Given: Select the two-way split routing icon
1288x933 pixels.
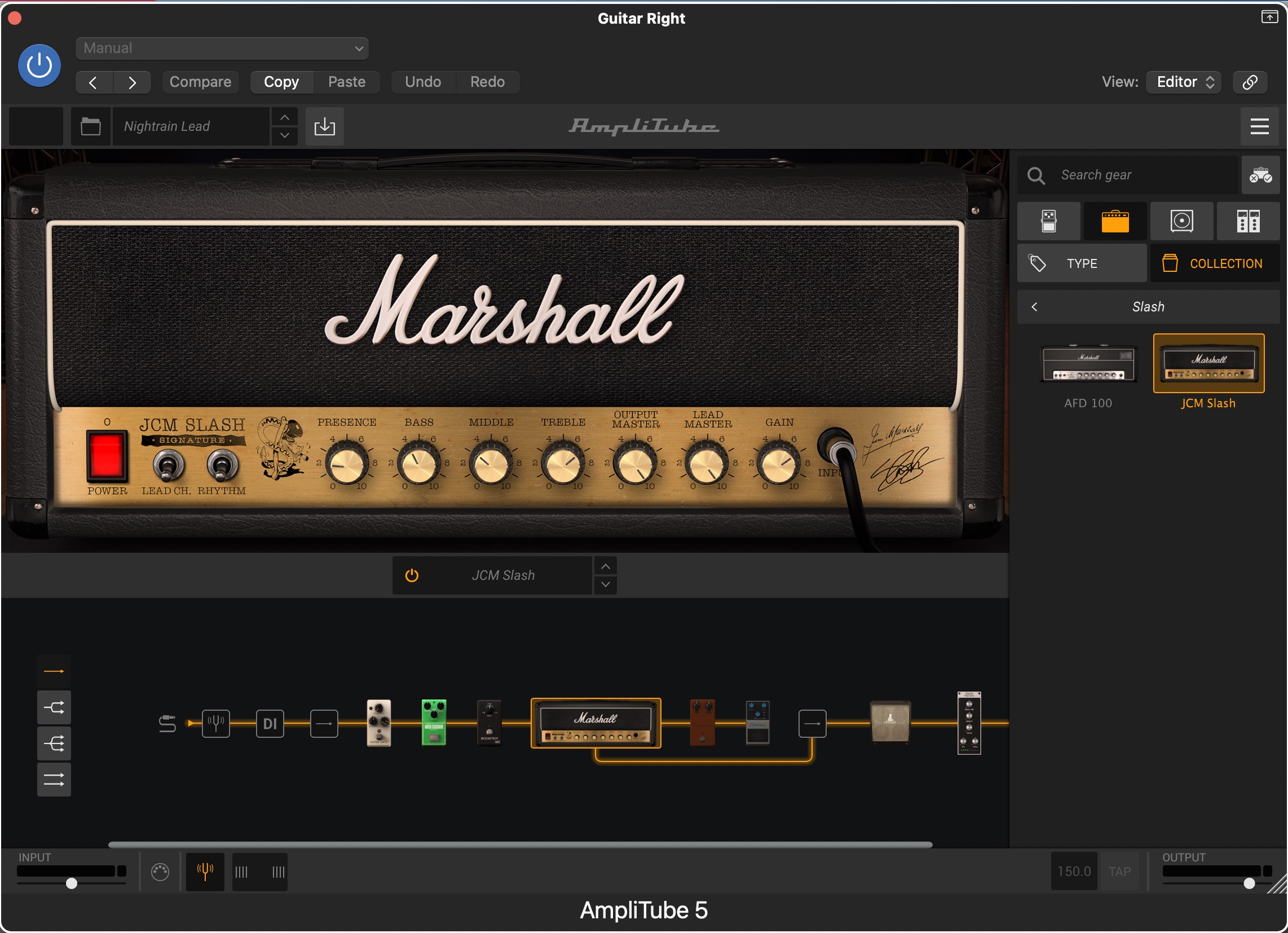Looking at the screenshot, I should (x=54, y=708).
